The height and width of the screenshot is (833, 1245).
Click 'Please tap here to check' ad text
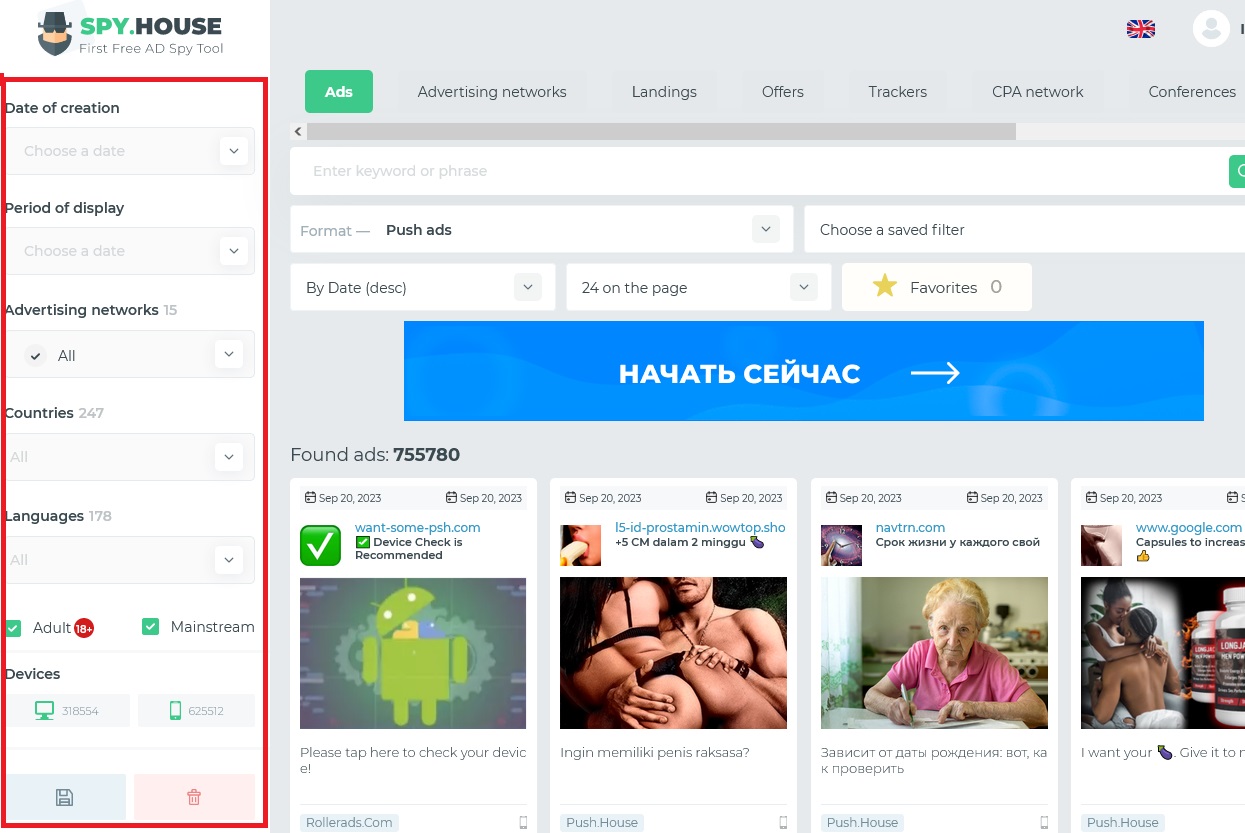tap(413, 760)
